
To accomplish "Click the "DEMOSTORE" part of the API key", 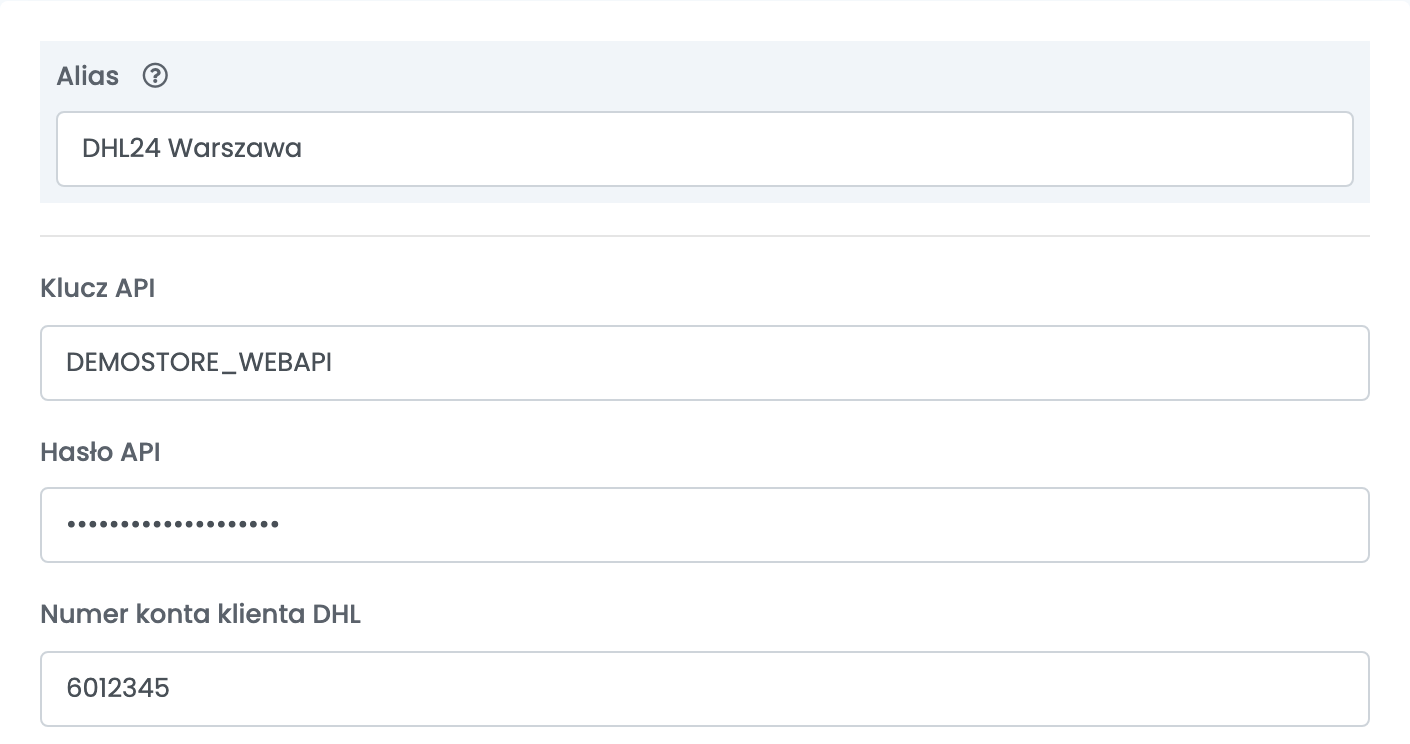I will (x=142, y=362).
